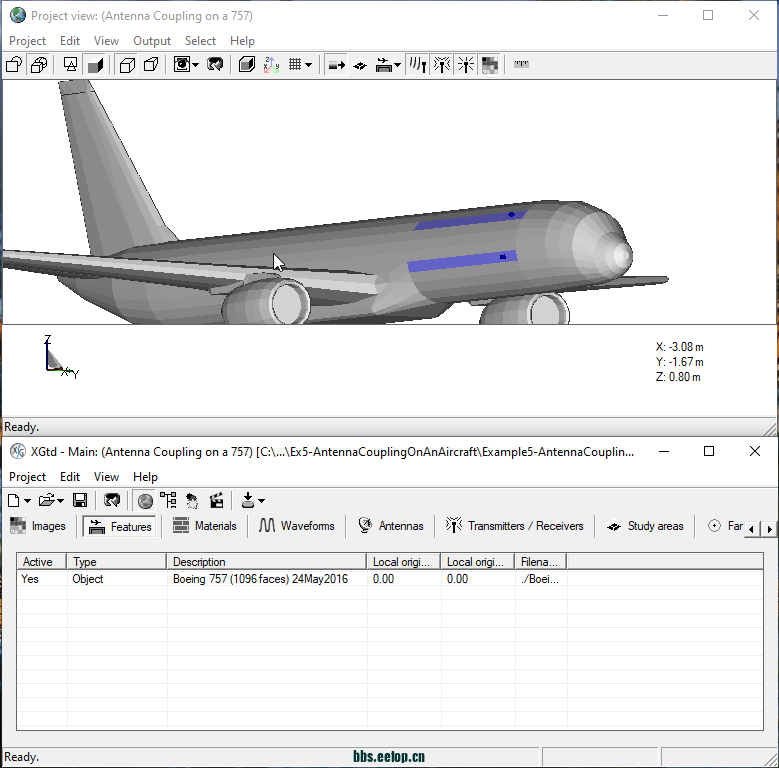Screen dimensions: 779x768
Task: Open the features icon dropdown arrow in Project view
Action: click(397, 65)
